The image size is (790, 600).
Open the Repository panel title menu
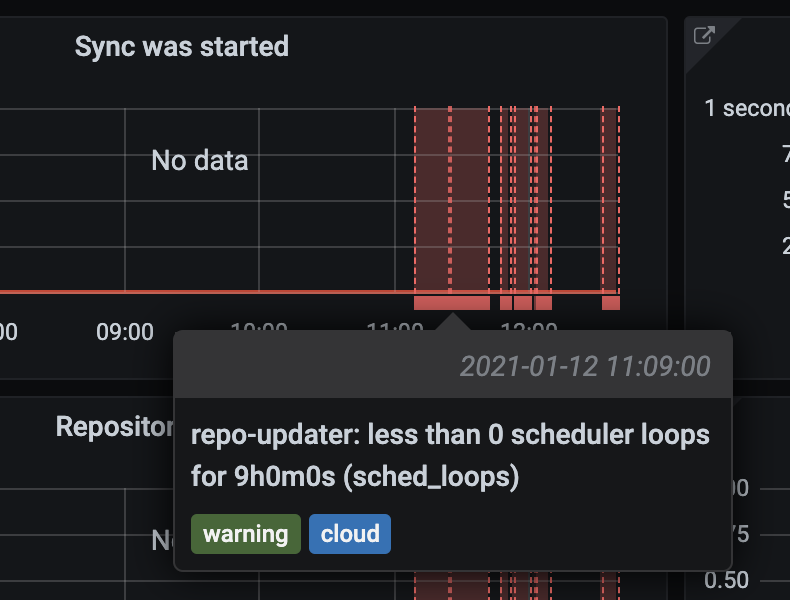tap(114, 426)
